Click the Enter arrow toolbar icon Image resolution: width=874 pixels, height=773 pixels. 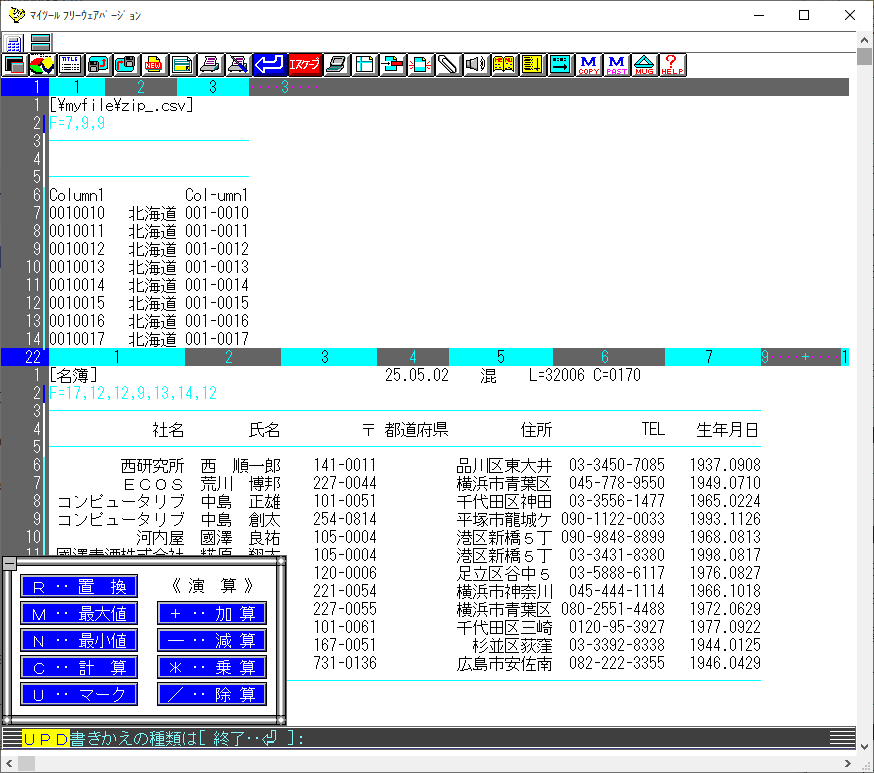coord(268,65)
